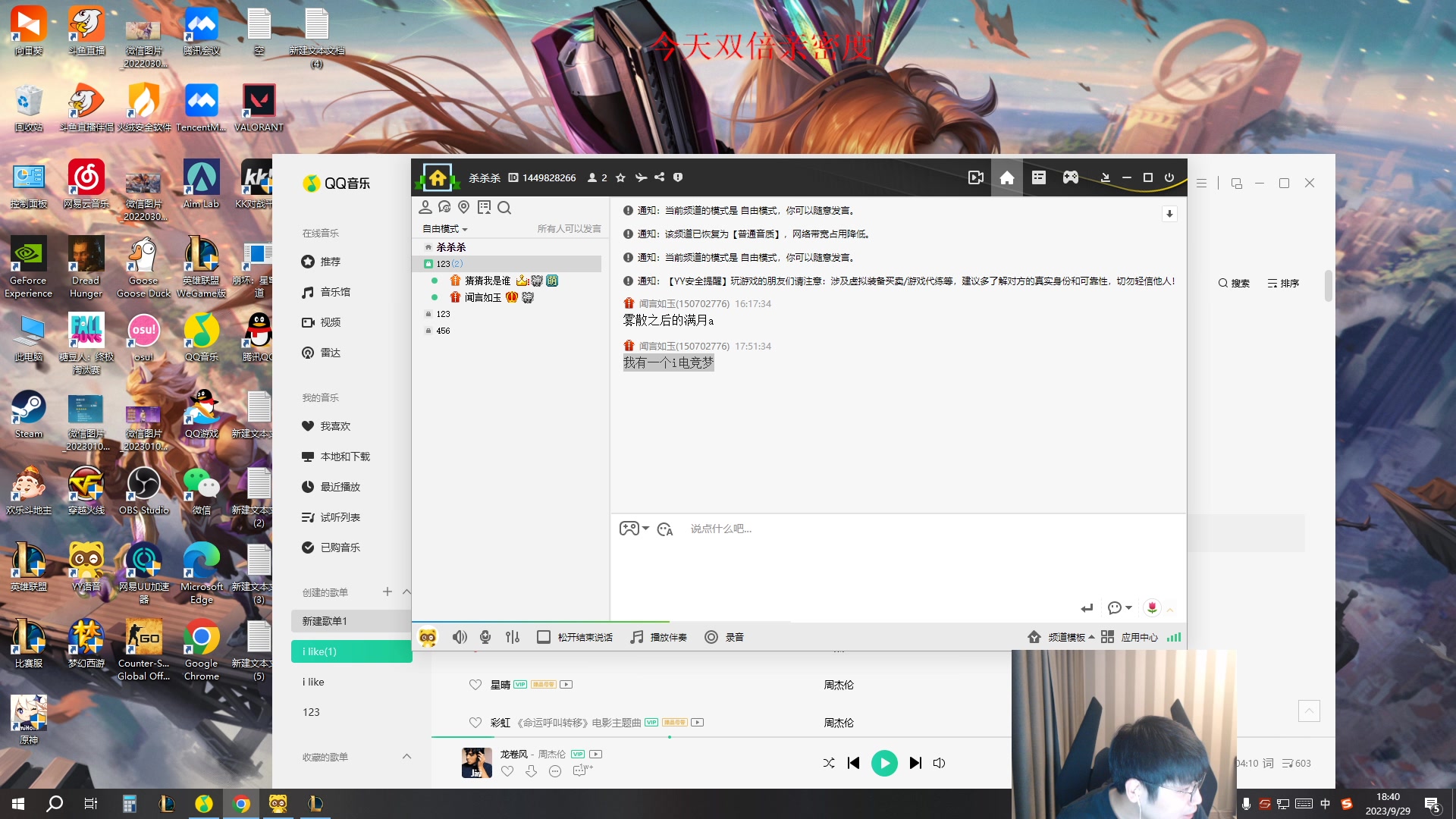Open 应用中心 in YY
The image size is (1456, 819).
coord(1129,637)
